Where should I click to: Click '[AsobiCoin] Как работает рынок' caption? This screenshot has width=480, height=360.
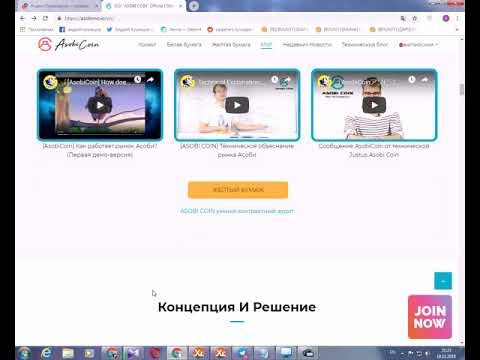(x=100, y=150)
